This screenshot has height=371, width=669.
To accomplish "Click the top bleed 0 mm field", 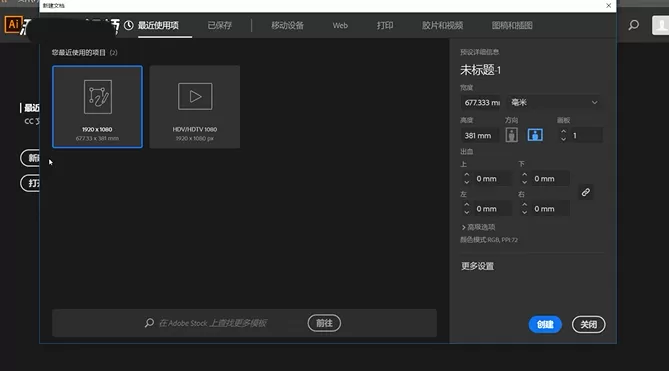I will (x=492, y=179).
